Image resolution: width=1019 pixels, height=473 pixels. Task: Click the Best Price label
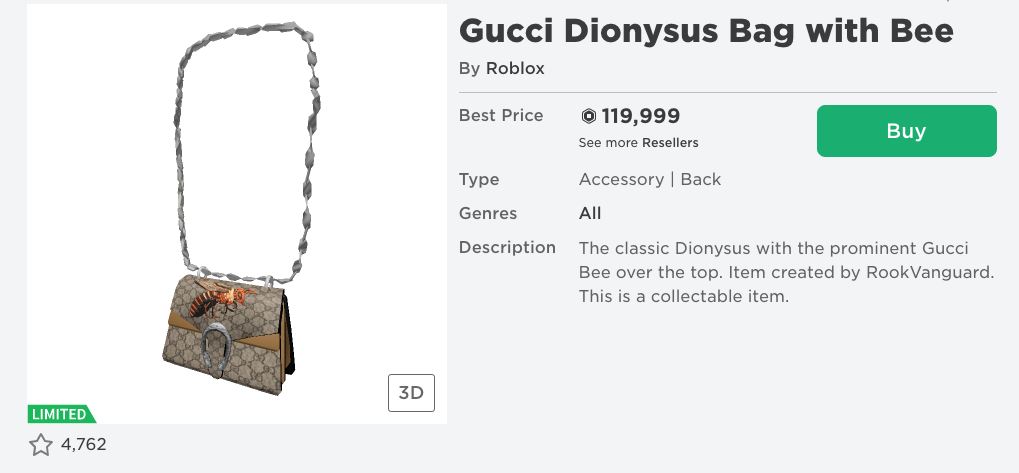coord(501,116)
